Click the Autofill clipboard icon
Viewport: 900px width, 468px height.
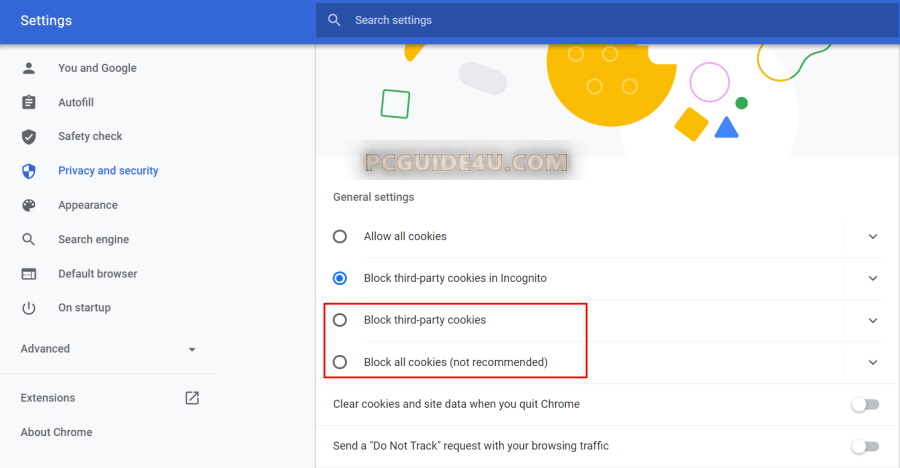pos(29,102)
